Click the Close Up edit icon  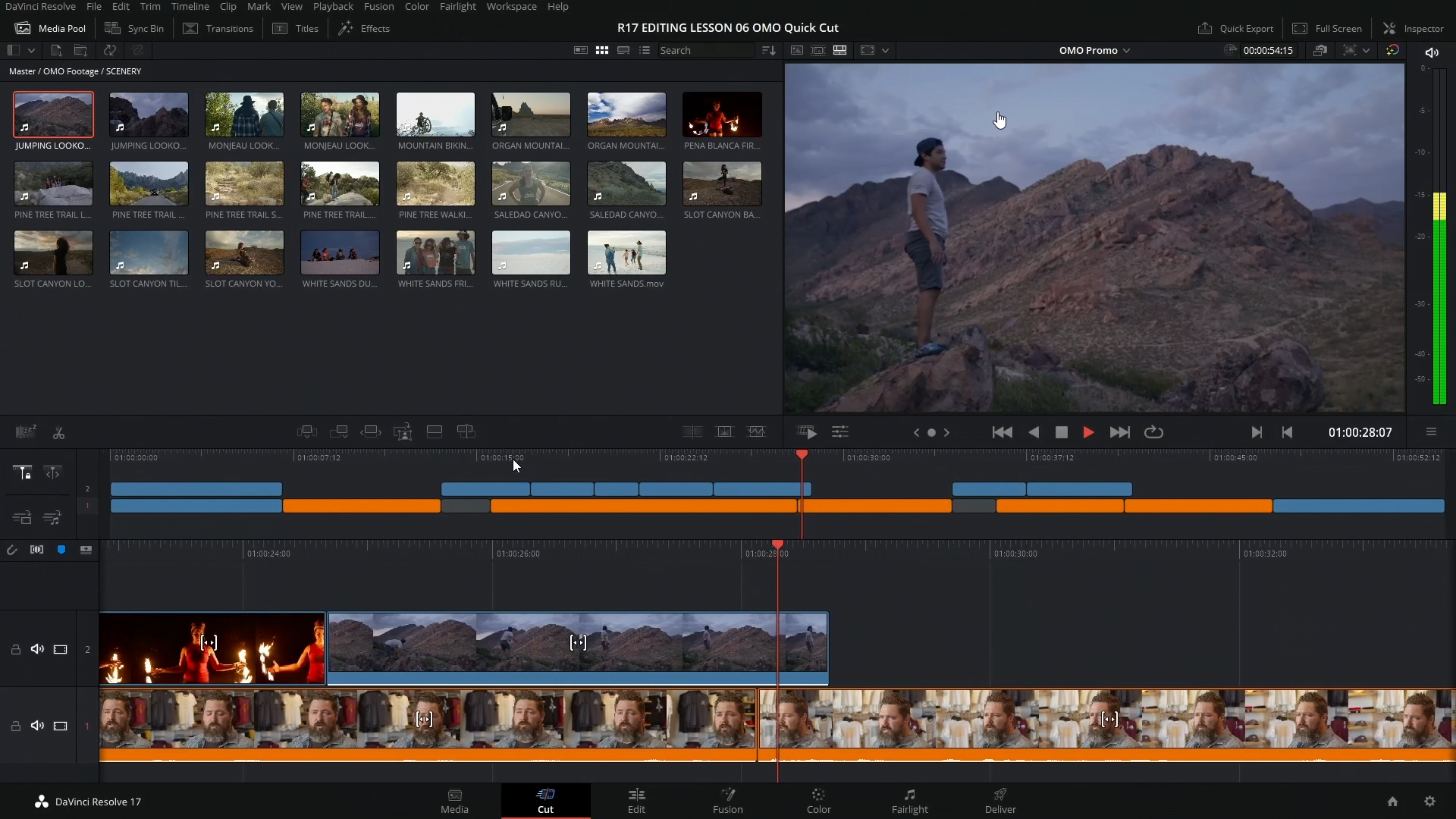coord(403,431)
